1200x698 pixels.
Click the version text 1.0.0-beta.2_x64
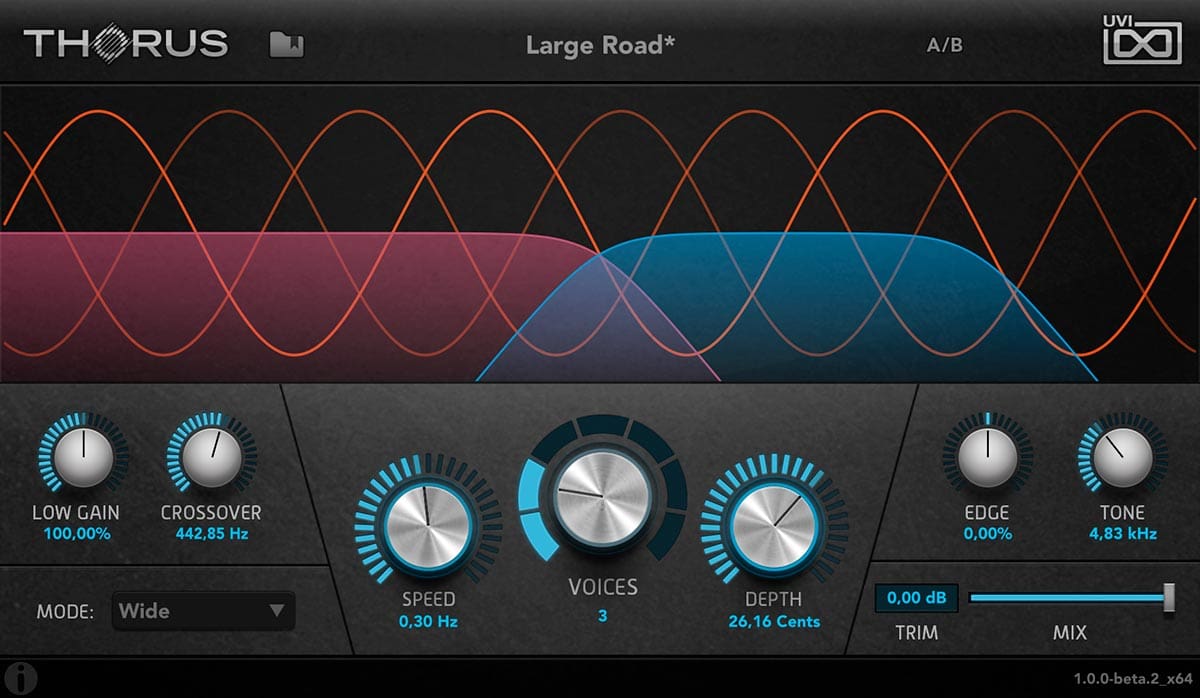click(x=1134, y=679)
